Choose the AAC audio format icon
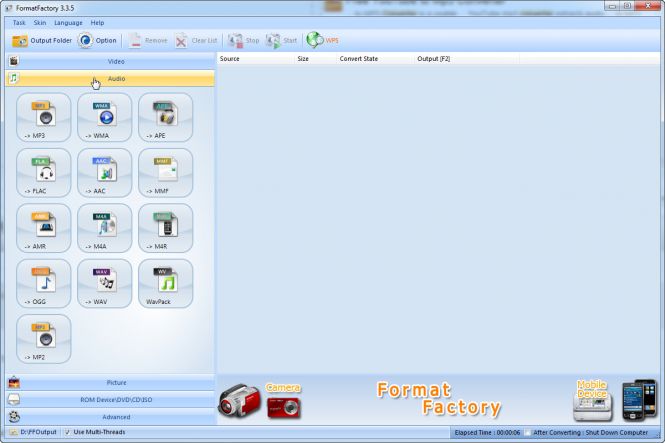This screenshot has height=443, width=665. click(x=104, y=172)
